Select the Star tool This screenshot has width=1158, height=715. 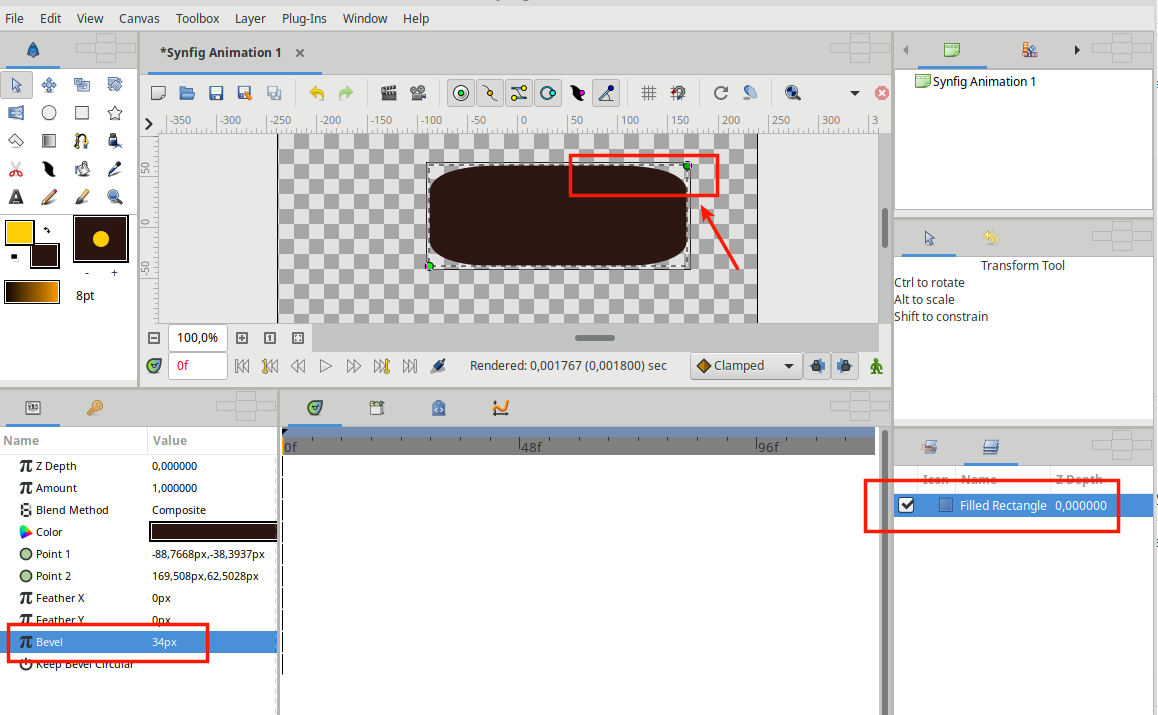[x=114, y=112]
